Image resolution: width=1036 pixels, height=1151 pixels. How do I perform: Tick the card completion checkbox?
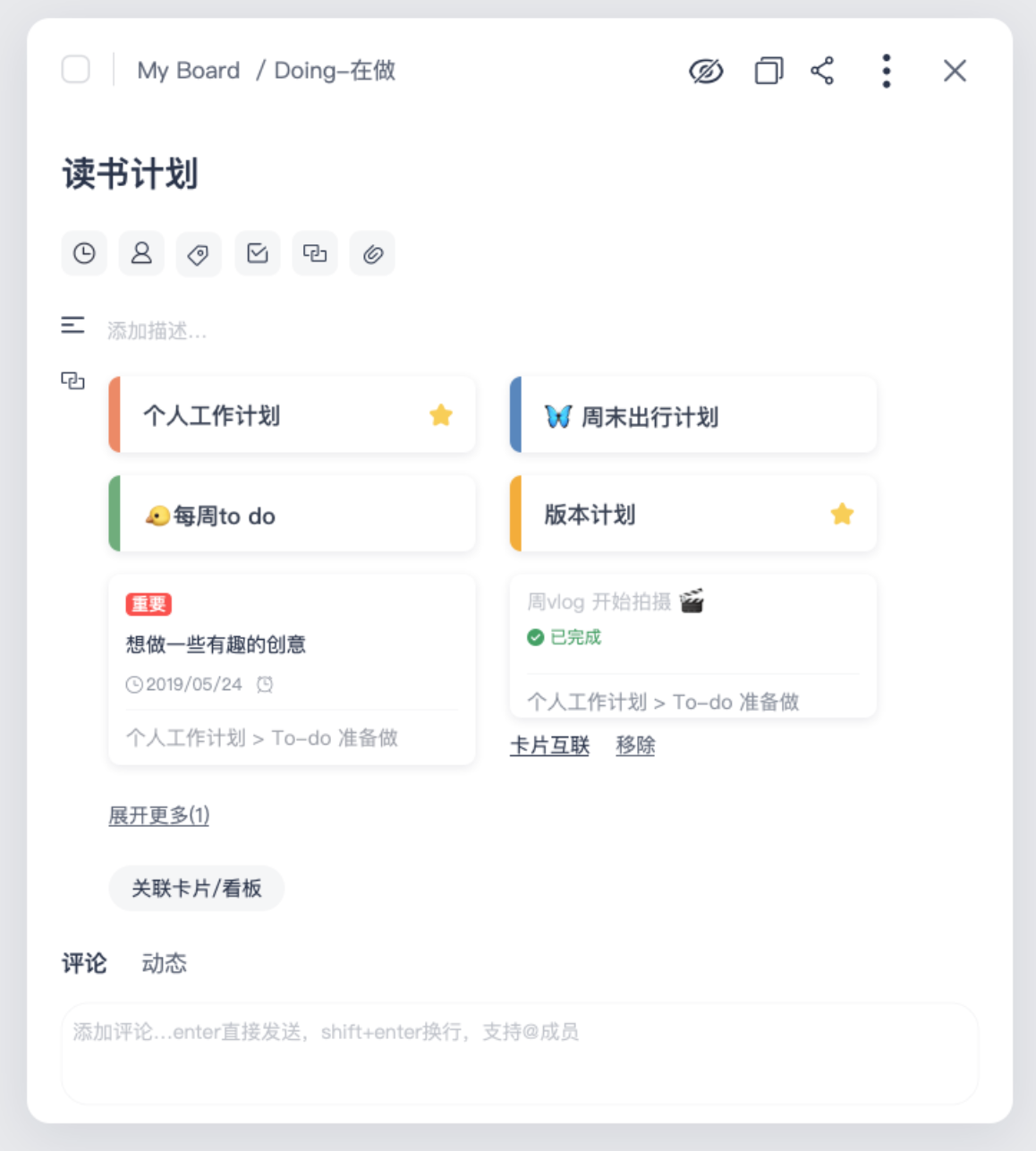coord(76,69)
